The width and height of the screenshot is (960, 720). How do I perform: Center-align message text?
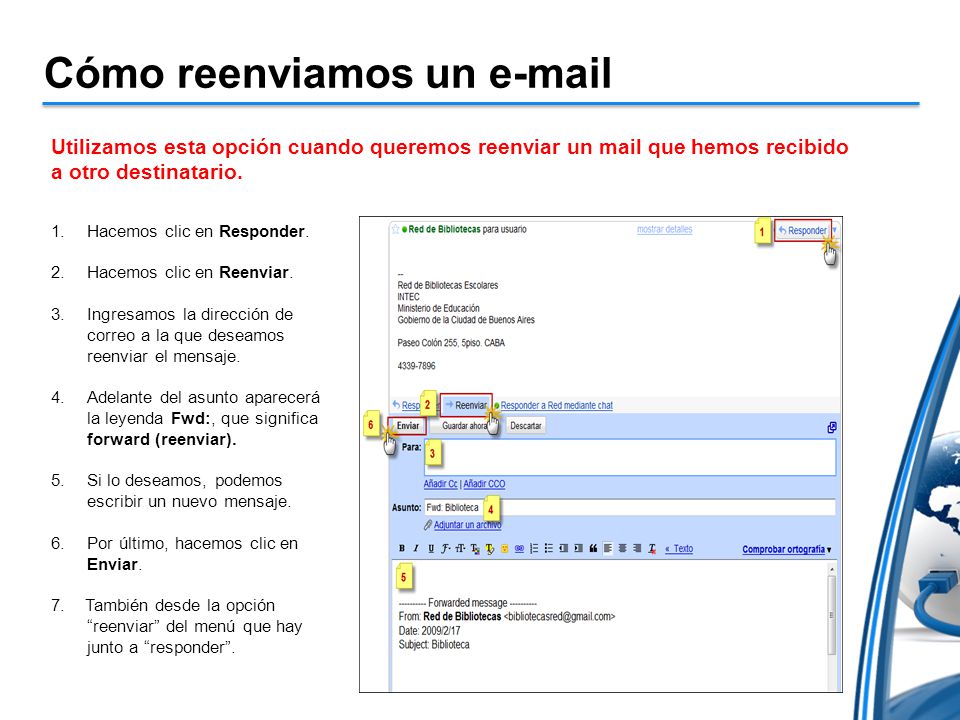point(623,549)
